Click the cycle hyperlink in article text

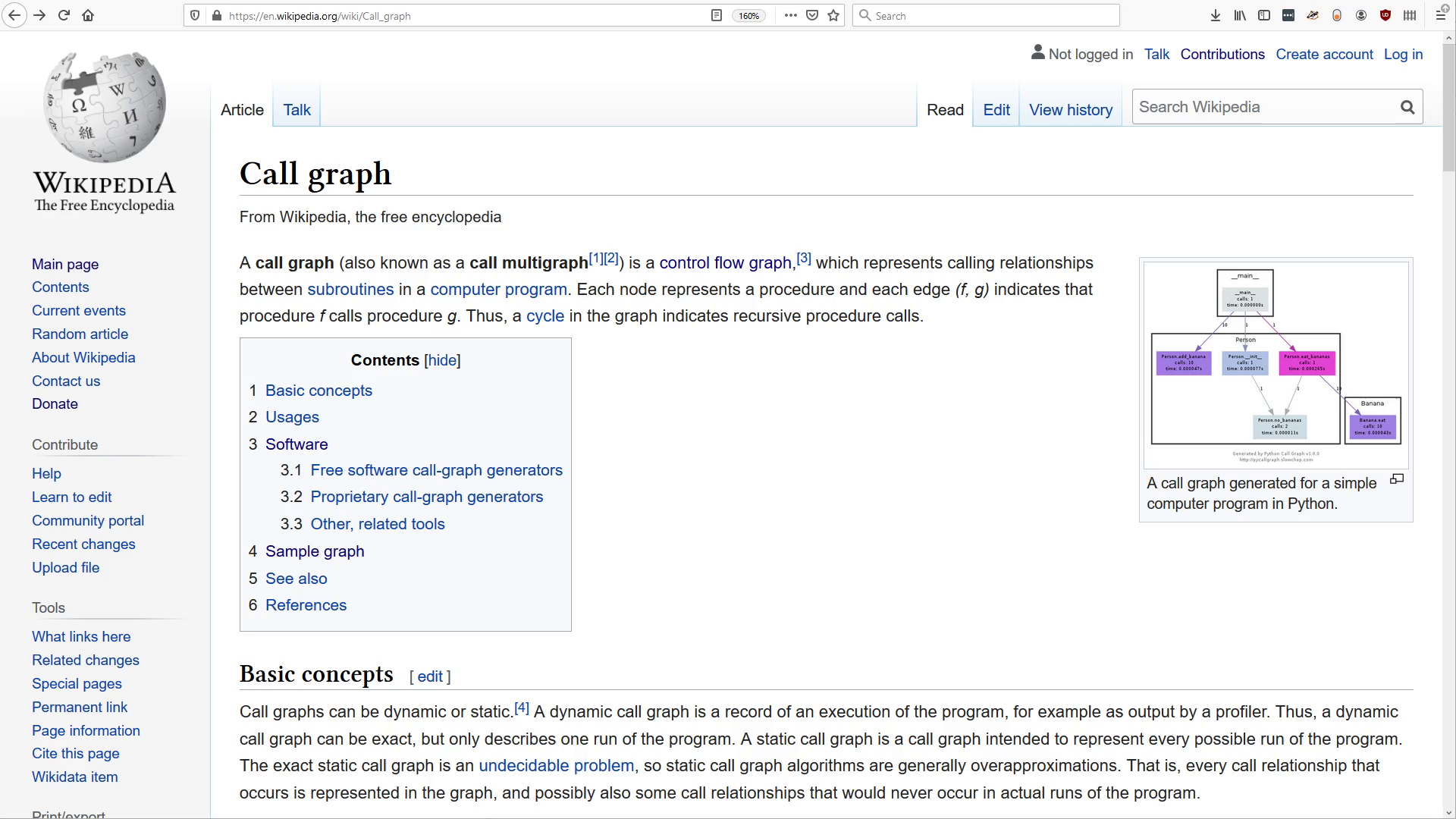(x=544, y=316)
